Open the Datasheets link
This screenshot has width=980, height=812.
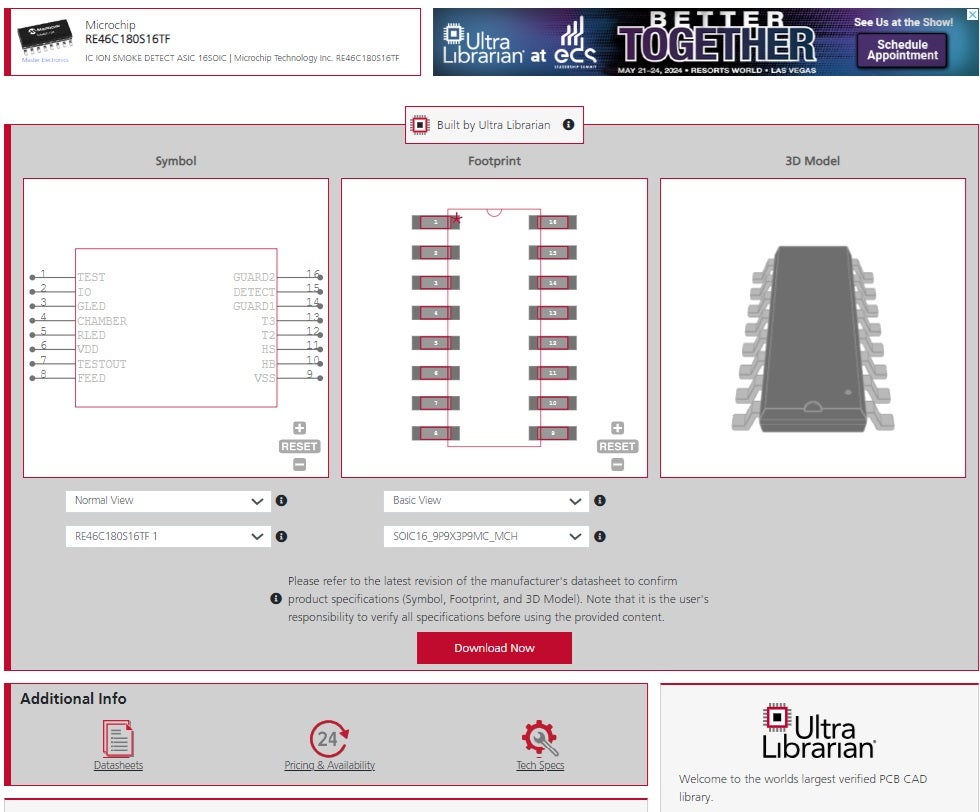118,765
